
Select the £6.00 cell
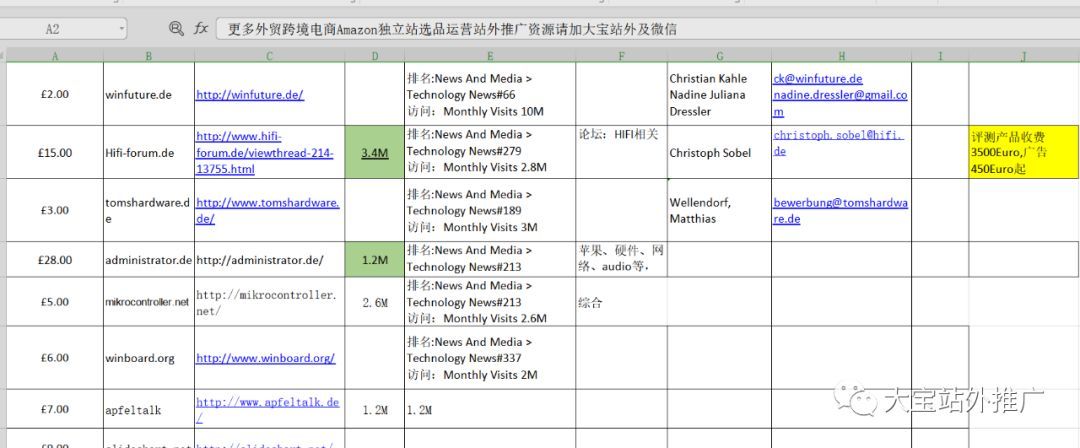point(55,358)
